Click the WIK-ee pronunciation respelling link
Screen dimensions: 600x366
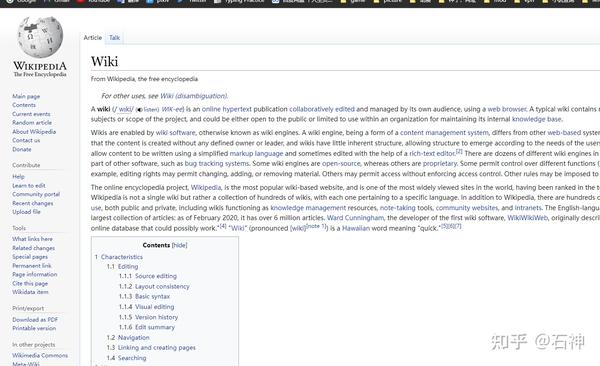click(173, 109)
